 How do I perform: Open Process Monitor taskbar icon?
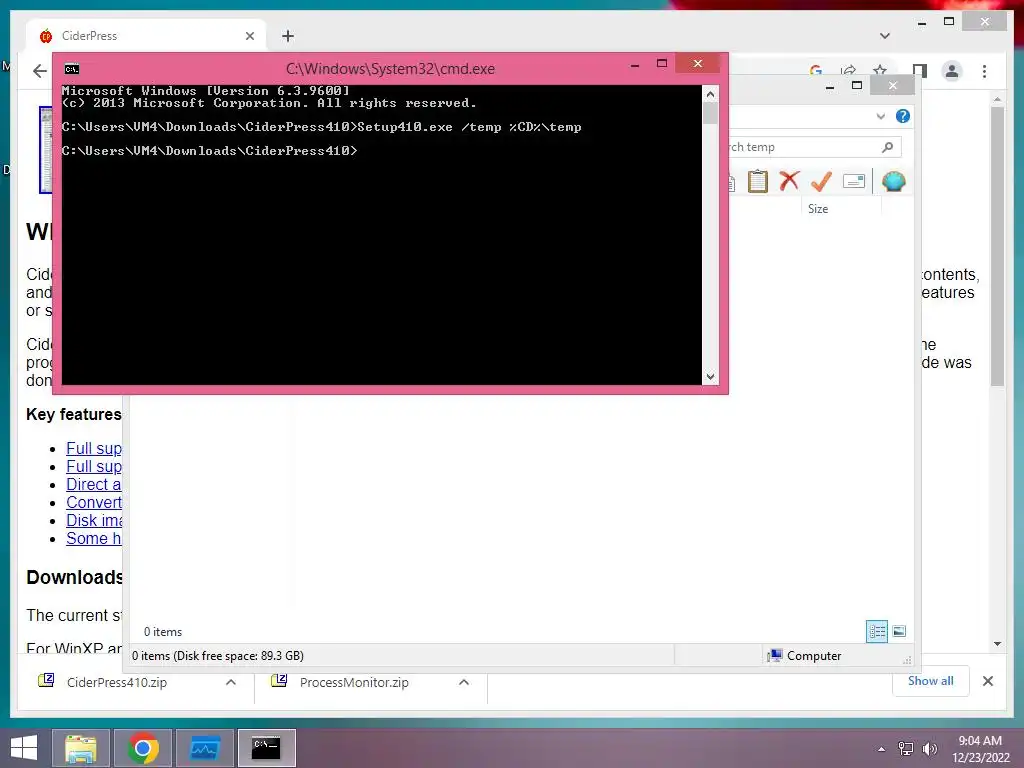pyautogui.click(x=204, y=748)
